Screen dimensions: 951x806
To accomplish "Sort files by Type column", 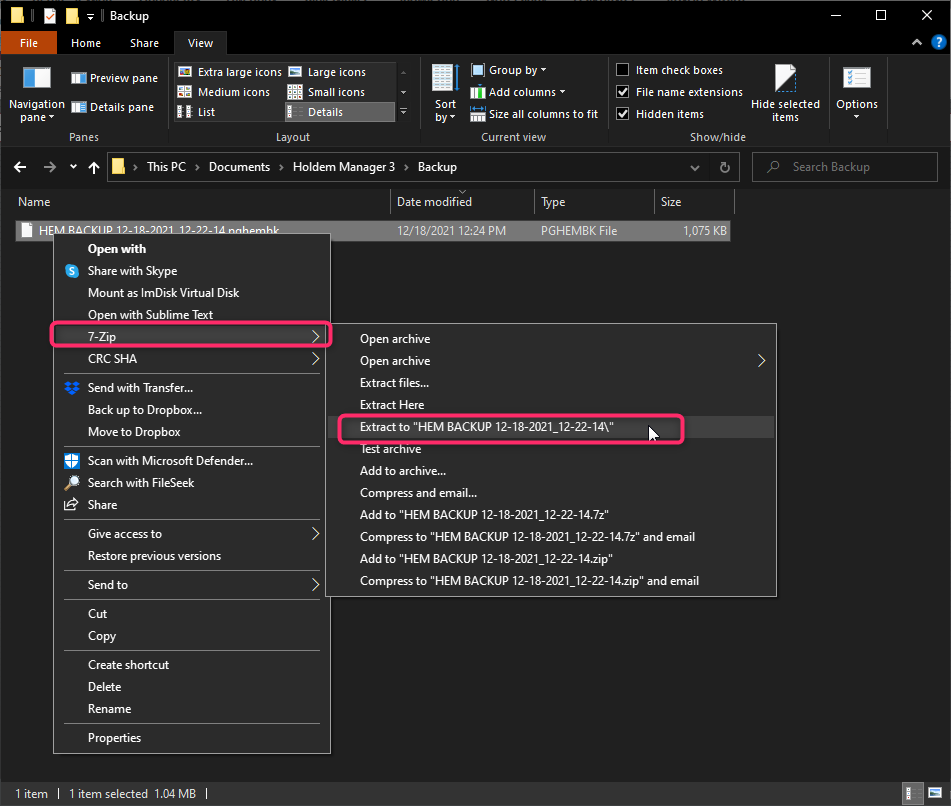I will (594, 202).
